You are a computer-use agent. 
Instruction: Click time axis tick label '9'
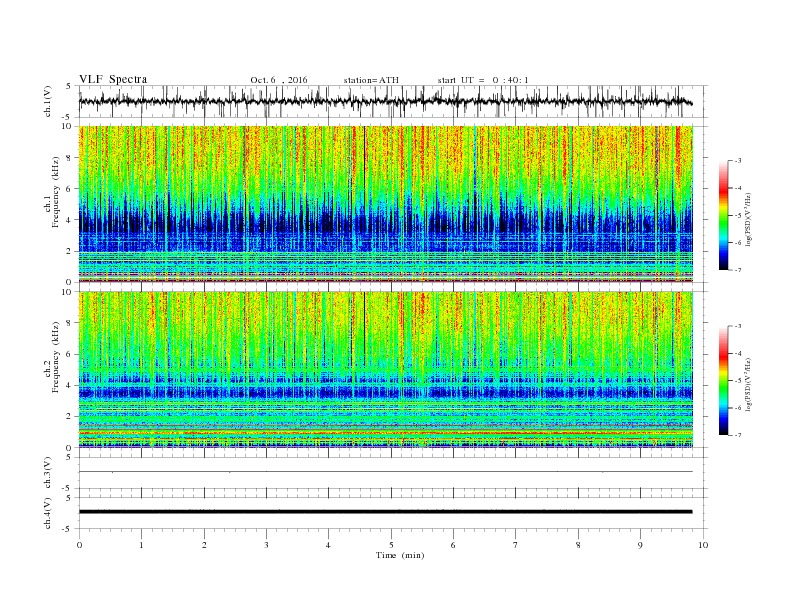coord(640,545)
